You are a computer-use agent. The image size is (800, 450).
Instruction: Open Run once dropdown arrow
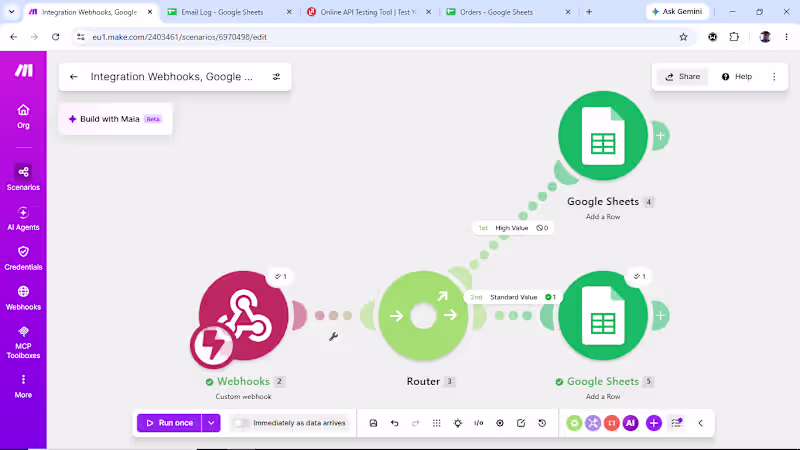coord(211,423)
